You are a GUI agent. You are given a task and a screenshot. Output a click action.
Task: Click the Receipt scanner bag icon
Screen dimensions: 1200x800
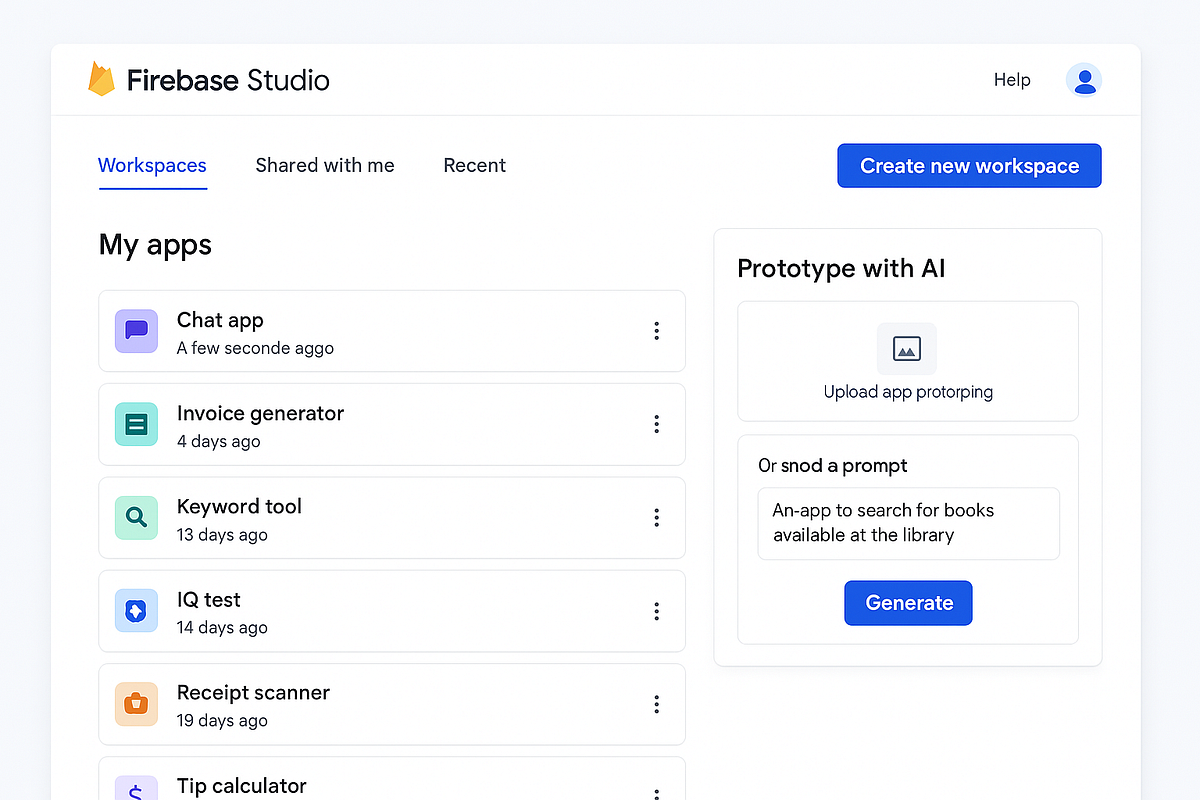136,704
